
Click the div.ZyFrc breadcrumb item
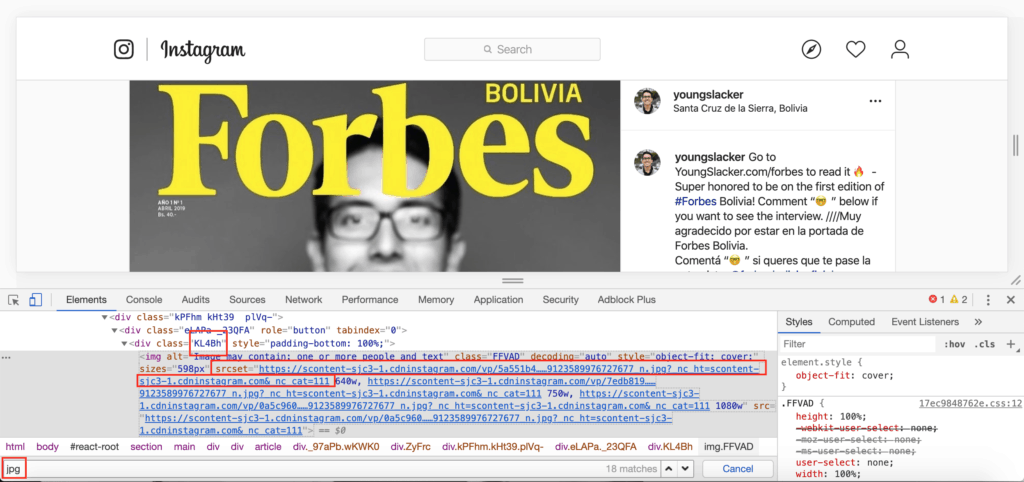(411, 447)
